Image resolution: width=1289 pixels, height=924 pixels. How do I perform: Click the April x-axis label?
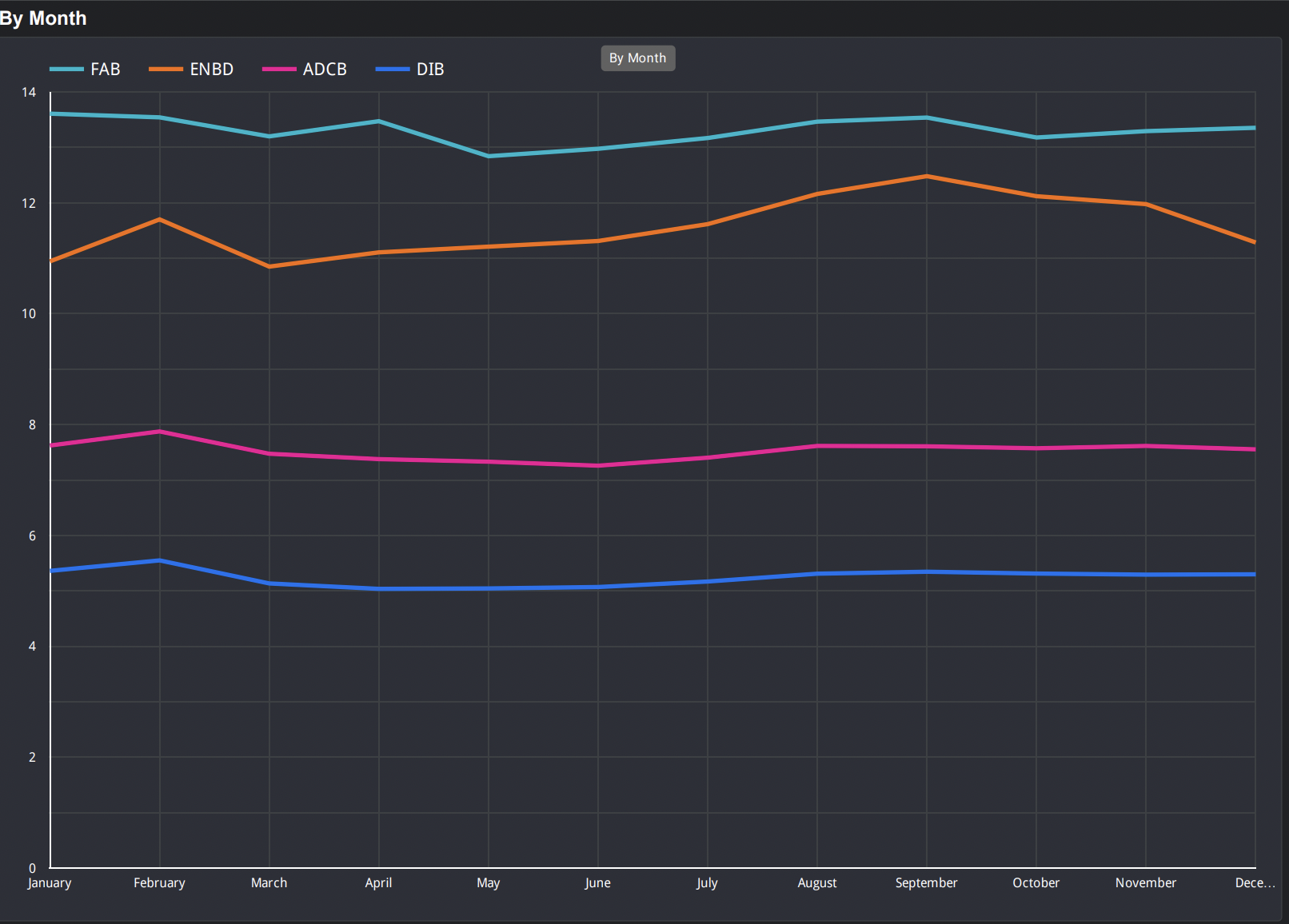[378, 883]
